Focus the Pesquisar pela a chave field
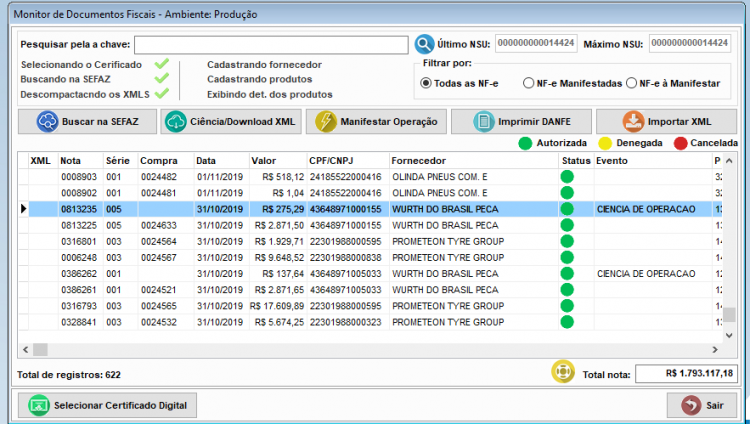 tap(271, 45)
